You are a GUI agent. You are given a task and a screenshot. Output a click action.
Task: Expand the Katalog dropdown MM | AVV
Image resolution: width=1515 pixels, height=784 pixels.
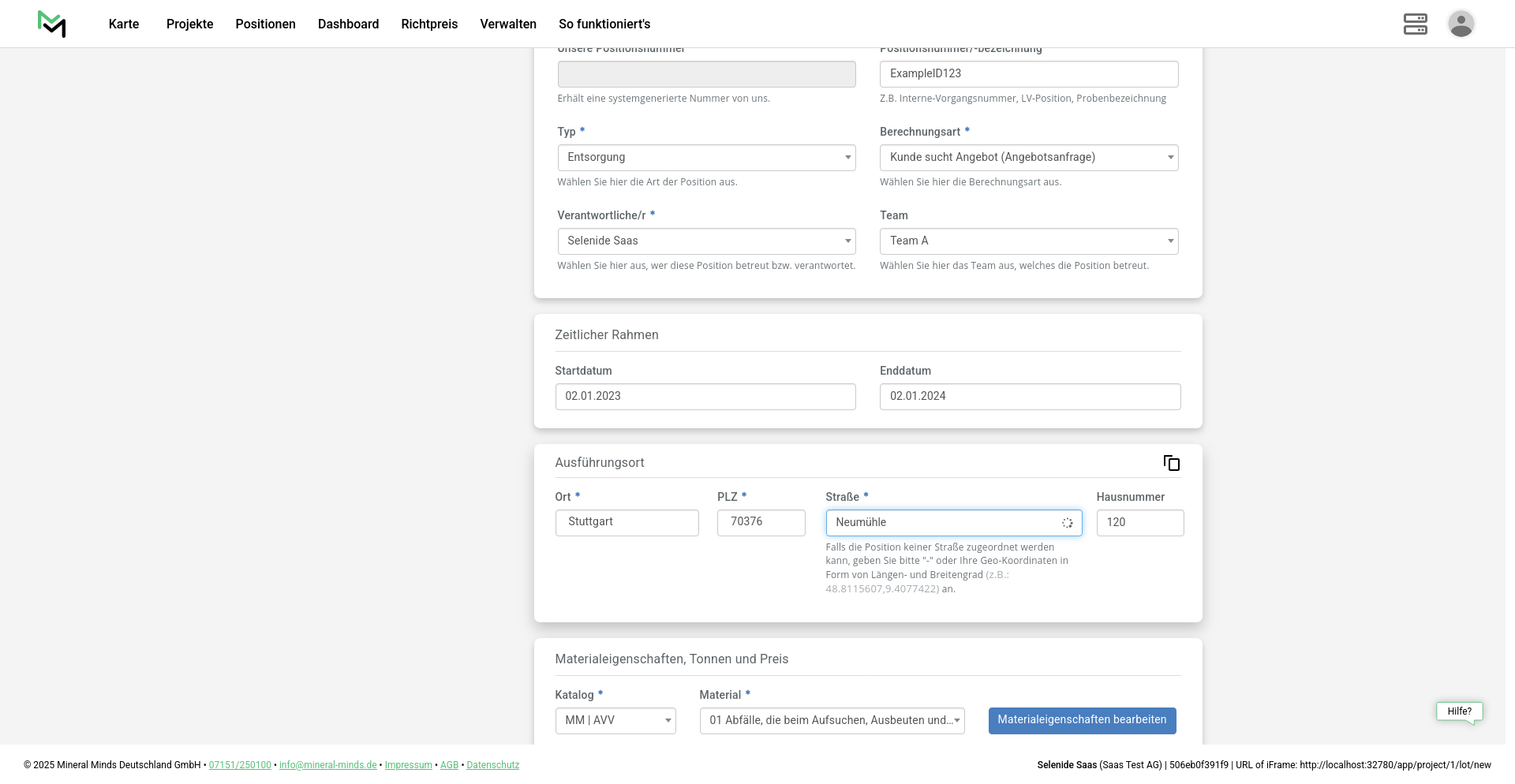(x=615, y=721)
